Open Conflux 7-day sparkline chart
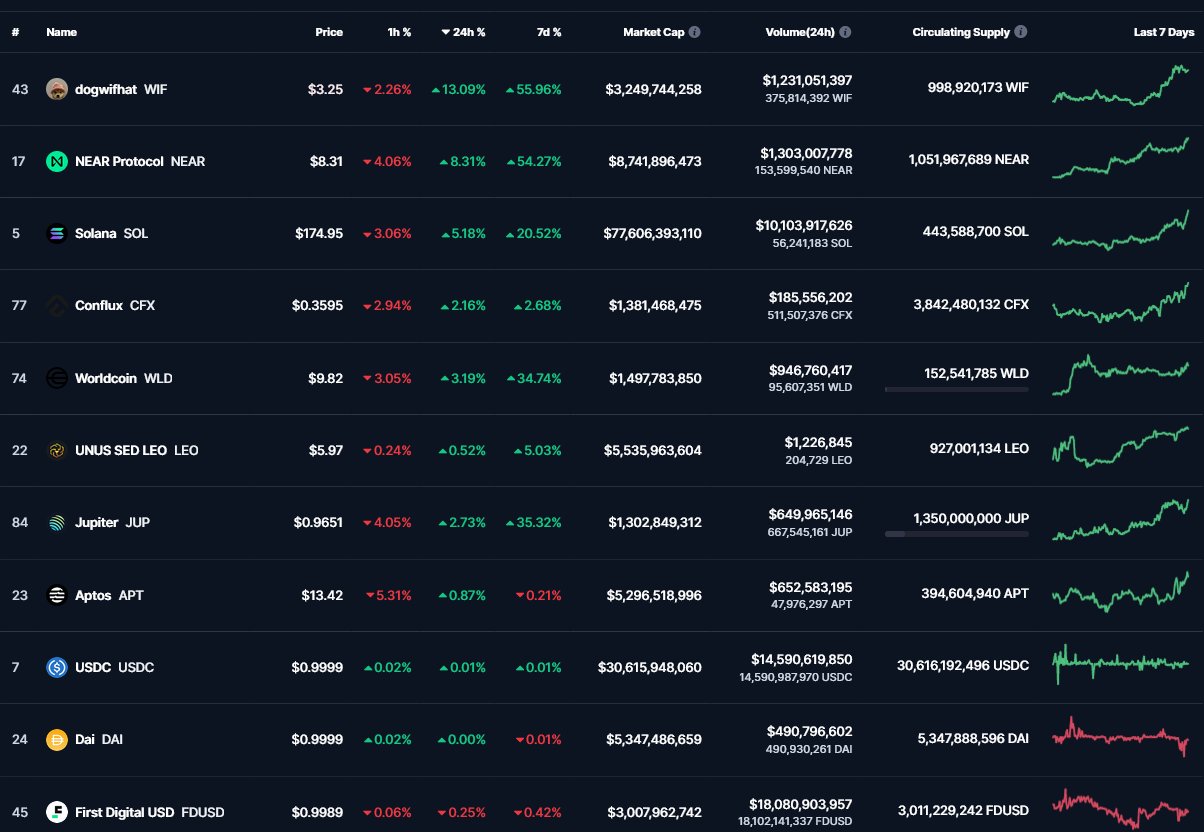Image resolution: width=1204 pixels, height=832 pixels. point(1120,302)
